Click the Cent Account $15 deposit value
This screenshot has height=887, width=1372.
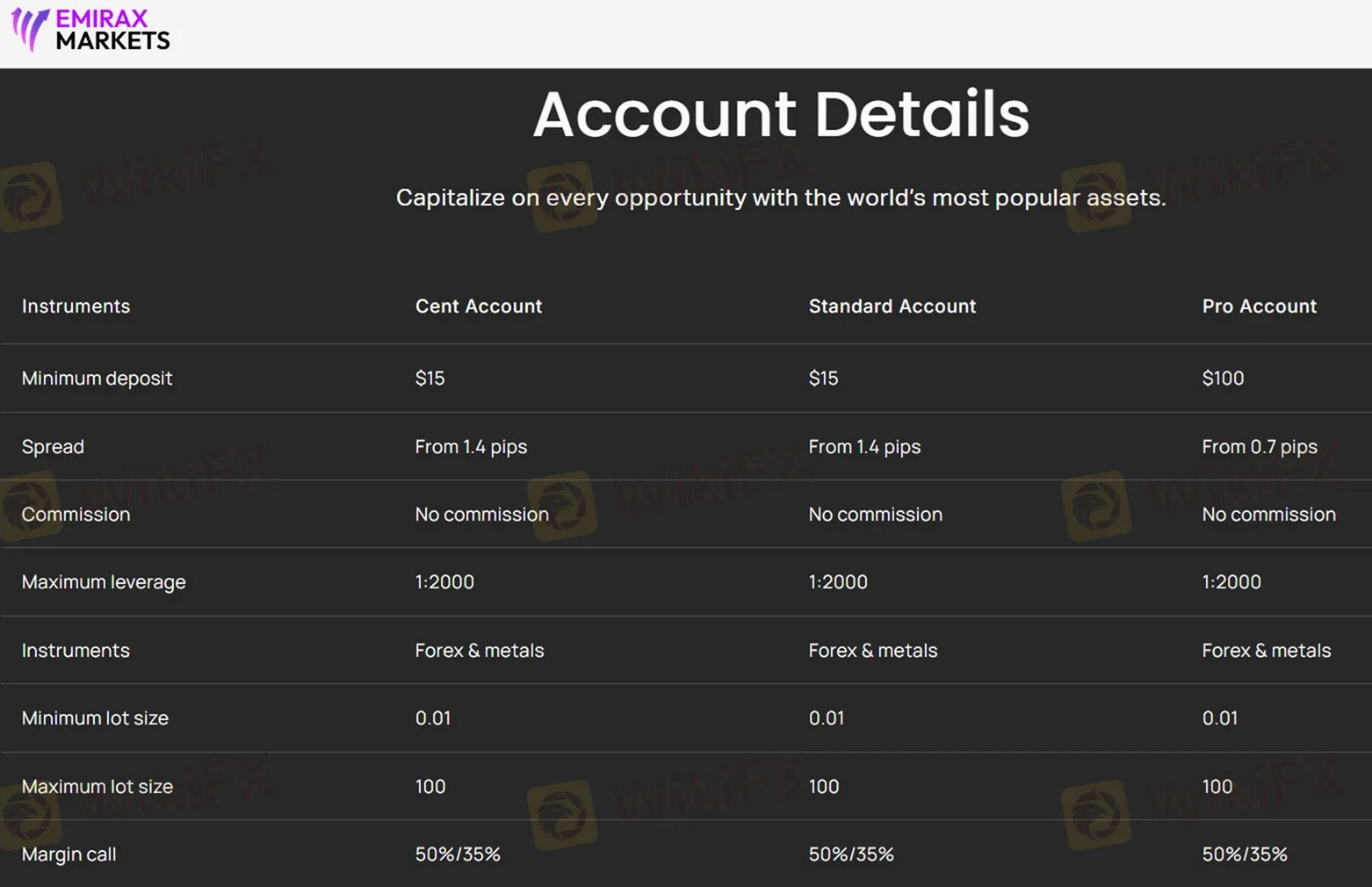click(x=430, y=379)
